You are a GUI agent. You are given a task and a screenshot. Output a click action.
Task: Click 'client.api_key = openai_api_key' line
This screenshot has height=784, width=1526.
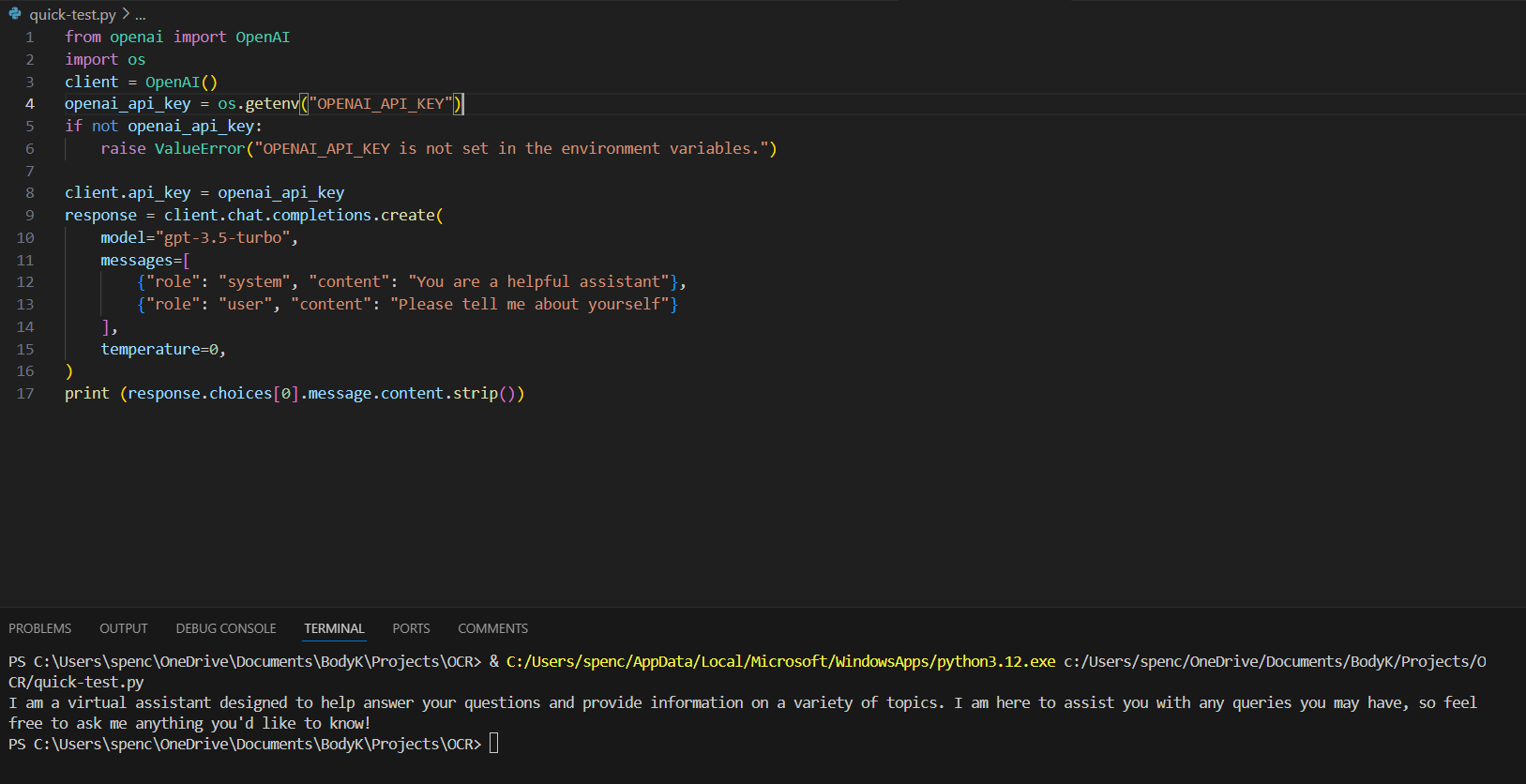204,193
